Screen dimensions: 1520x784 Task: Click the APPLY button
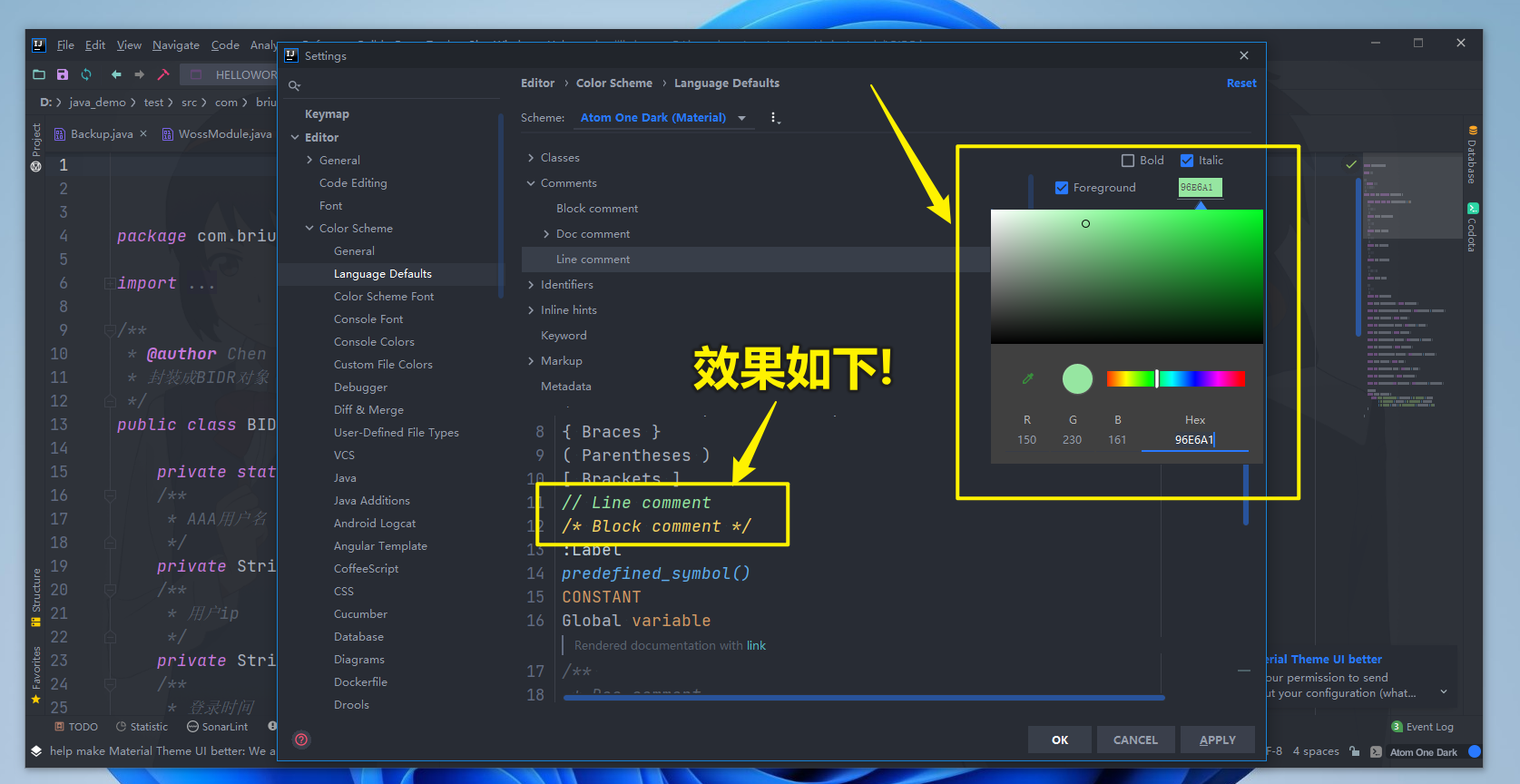pyautogui.click(x=1218, y=740)
